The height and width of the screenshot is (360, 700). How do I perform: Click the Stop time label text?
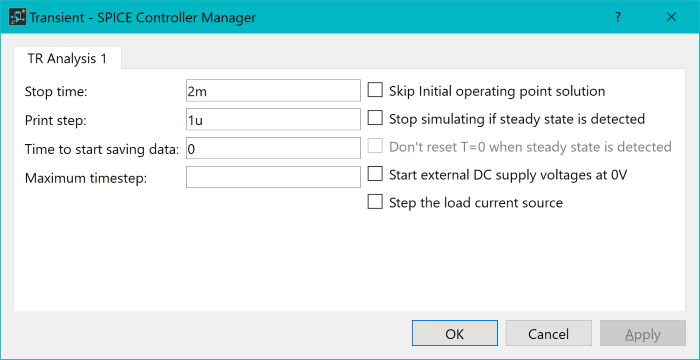point(56,92)
